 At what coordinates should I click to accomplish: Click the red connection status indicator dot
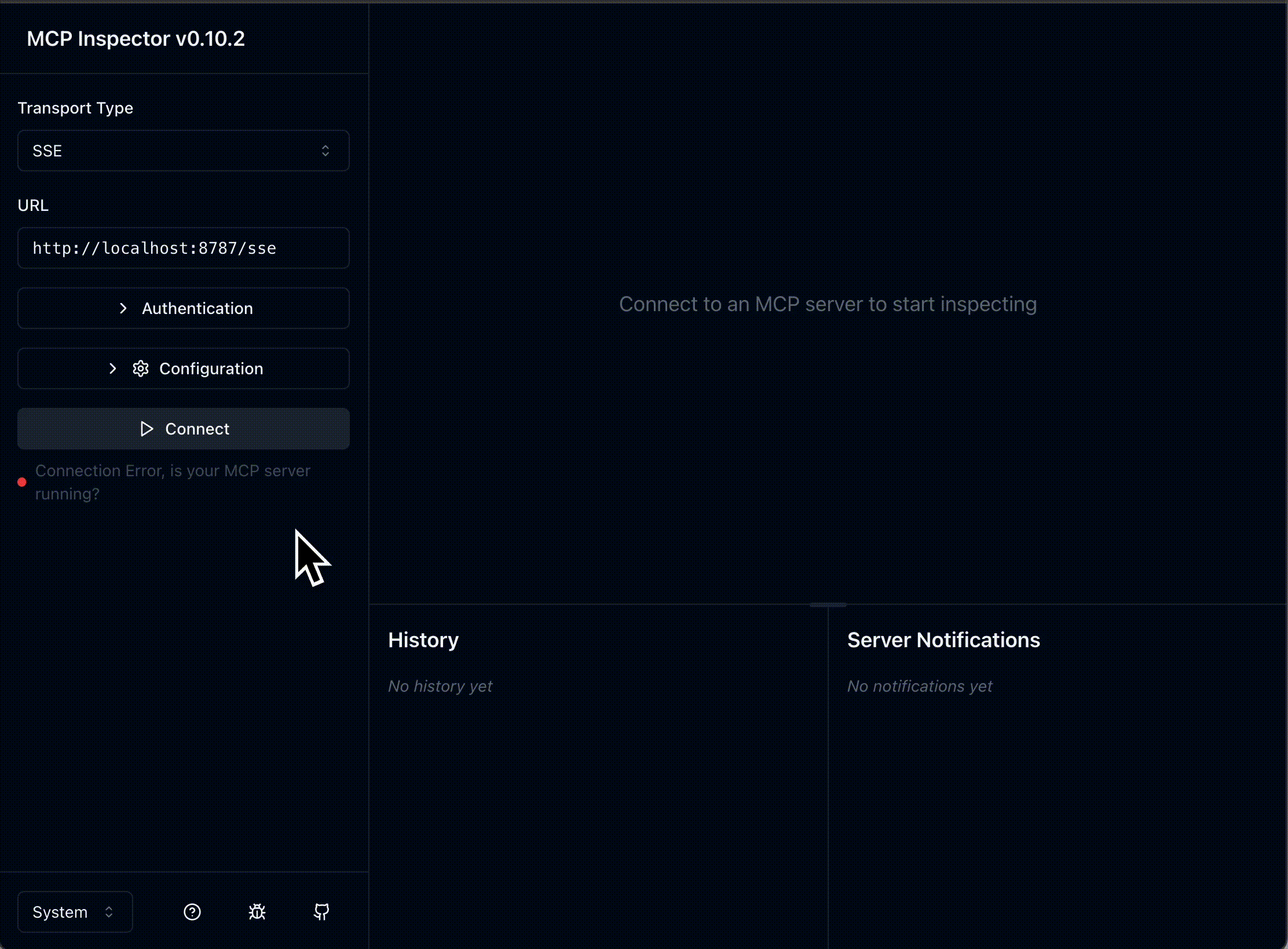pyautogui.click(x=22, y=482)
